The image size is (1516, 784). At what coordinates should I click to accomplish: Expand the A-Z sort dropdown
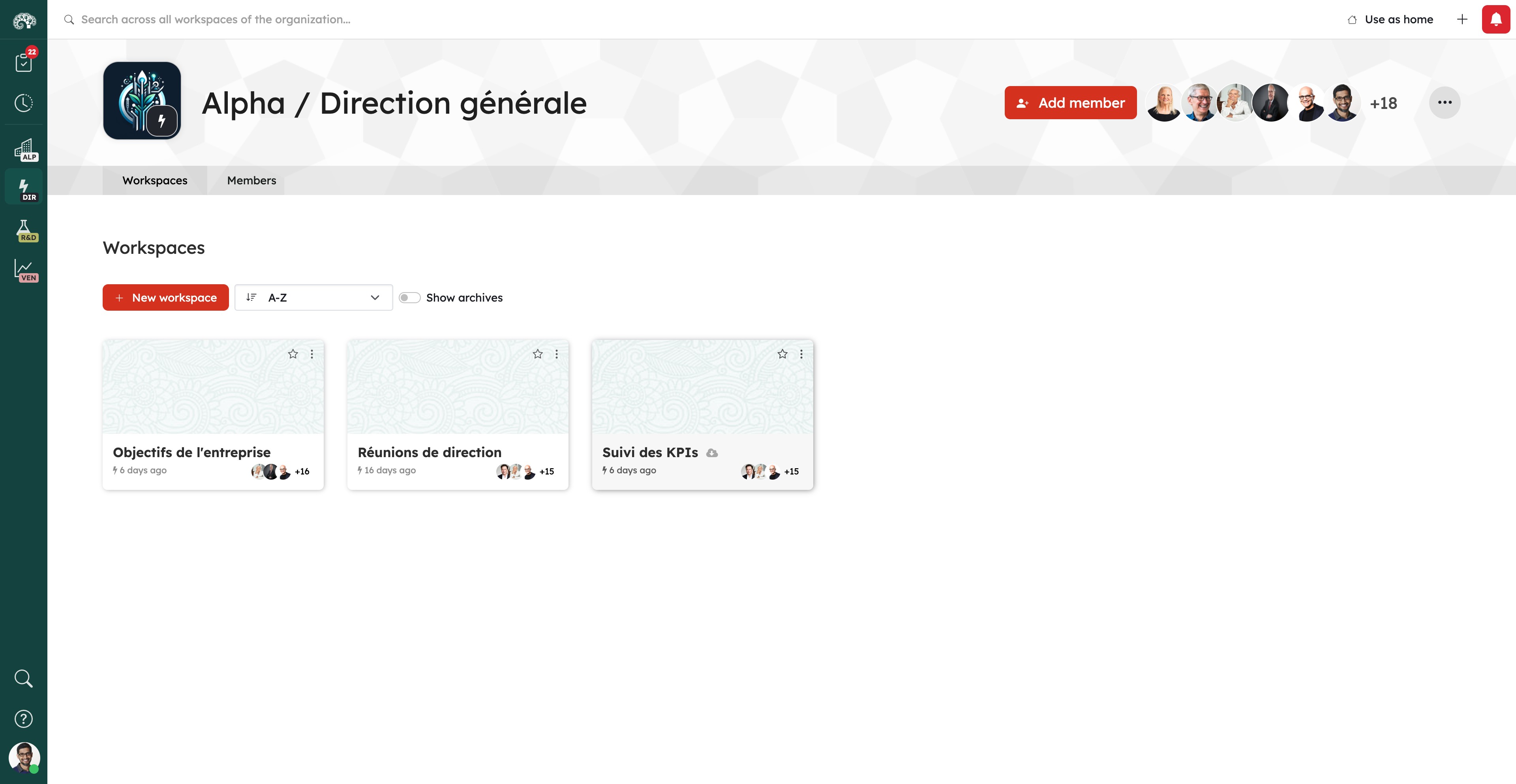point(313,298)
